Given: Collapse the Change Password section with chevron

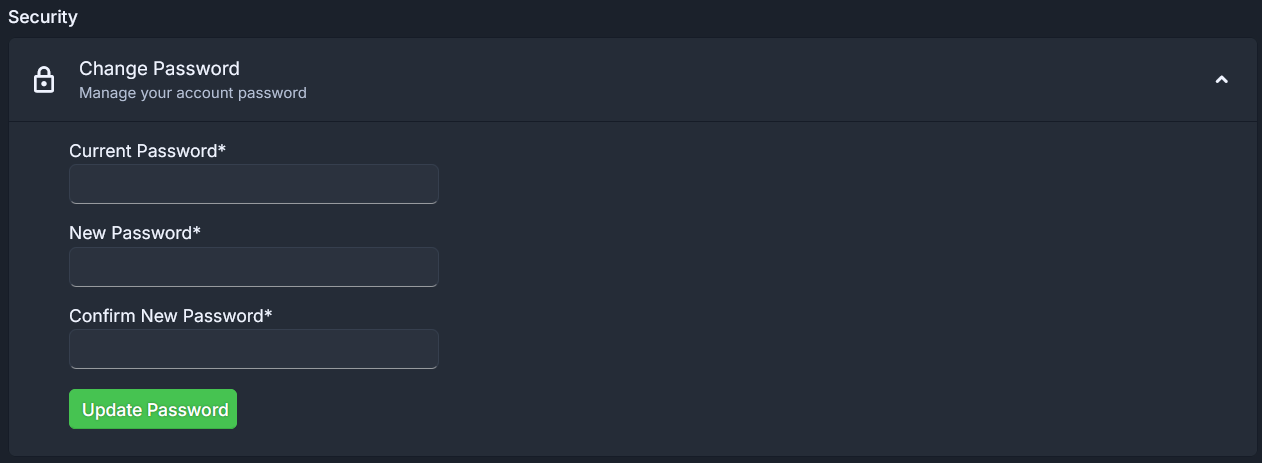Looking at the screenshot, I should point(1221,80).
